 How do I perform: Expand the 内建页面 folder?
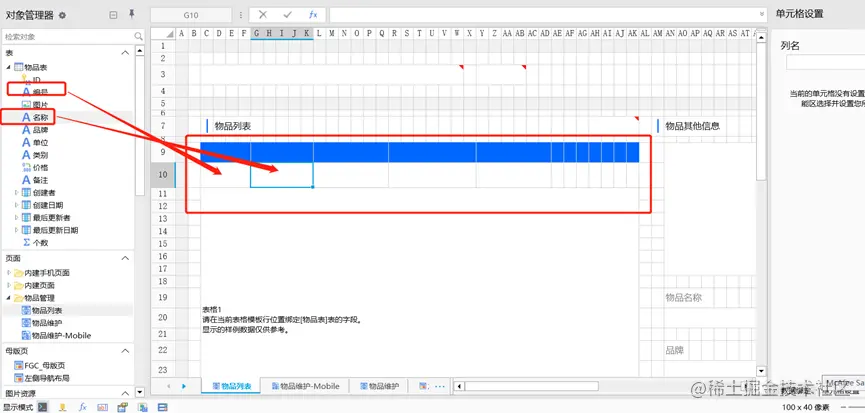(x=8, y=286)
